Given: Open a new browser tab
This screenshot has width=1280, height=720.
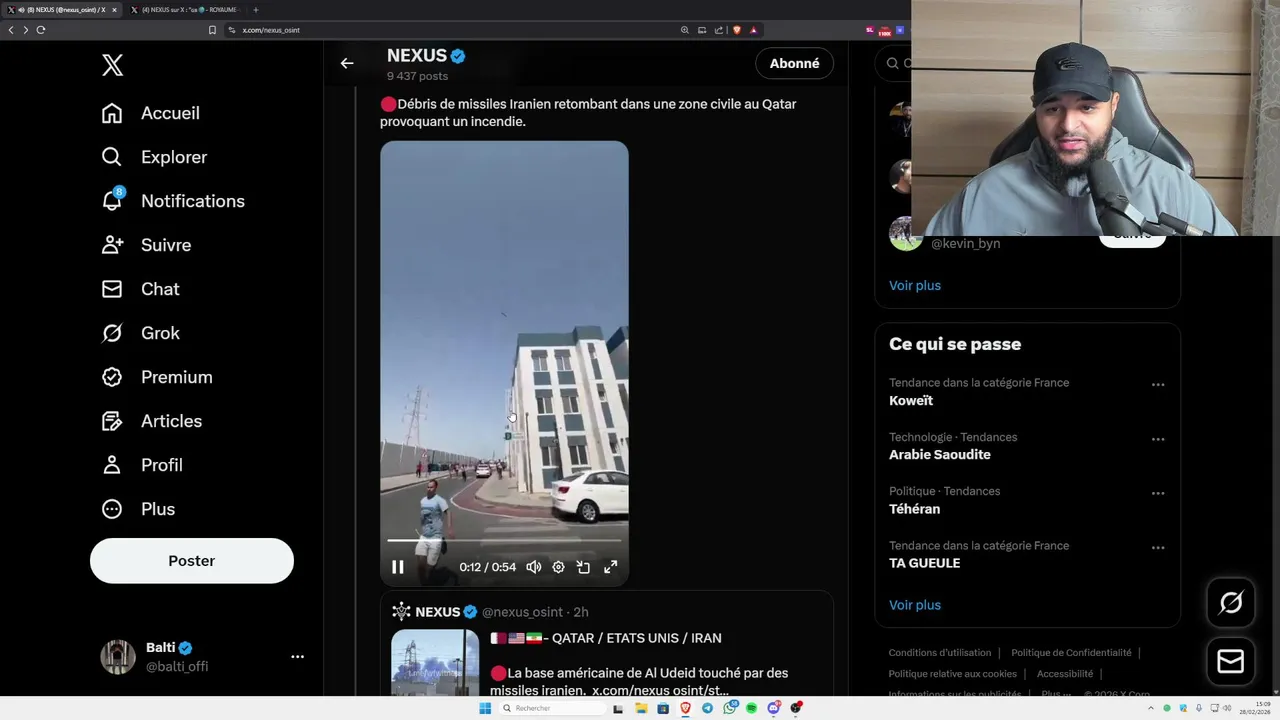Looking at the screenshot, I should [255, 10].
